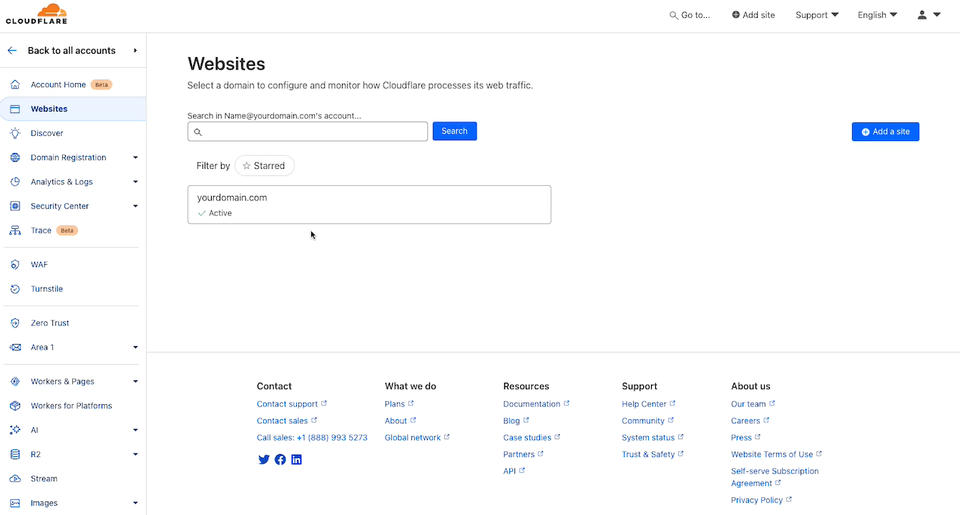This screenshot has width=960, height=515.
Task: Open Workers for Platforms in sidebar
Action: tap(71, 405)
